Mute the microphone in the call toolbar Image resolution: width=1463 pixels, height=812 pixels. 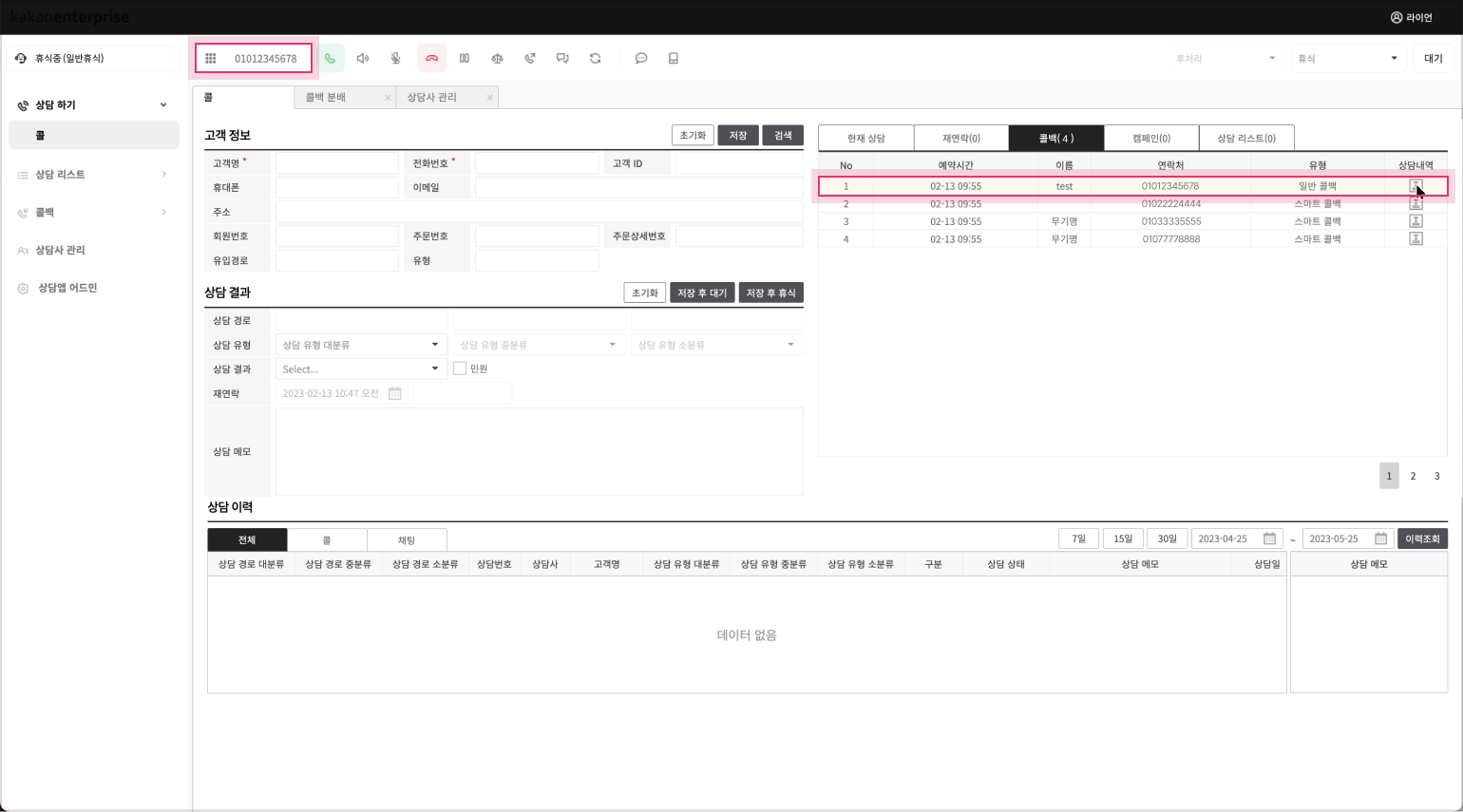coord(396,59)
